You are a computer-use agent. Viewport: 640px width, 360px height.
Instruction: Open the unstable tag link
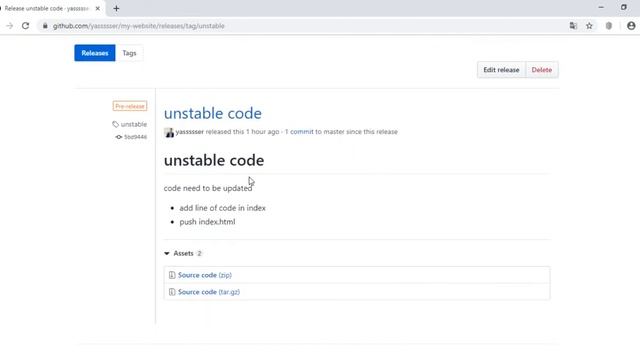tap(133, 124)
